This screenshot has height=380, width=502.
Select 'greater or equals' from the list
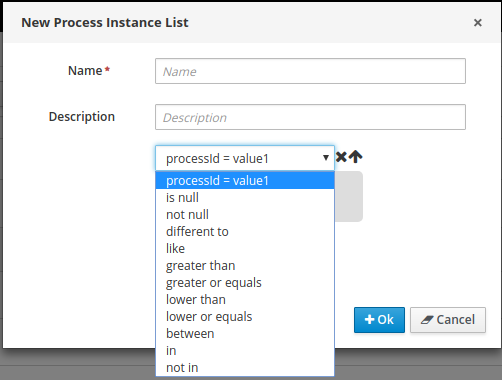(x=245, y=283)
